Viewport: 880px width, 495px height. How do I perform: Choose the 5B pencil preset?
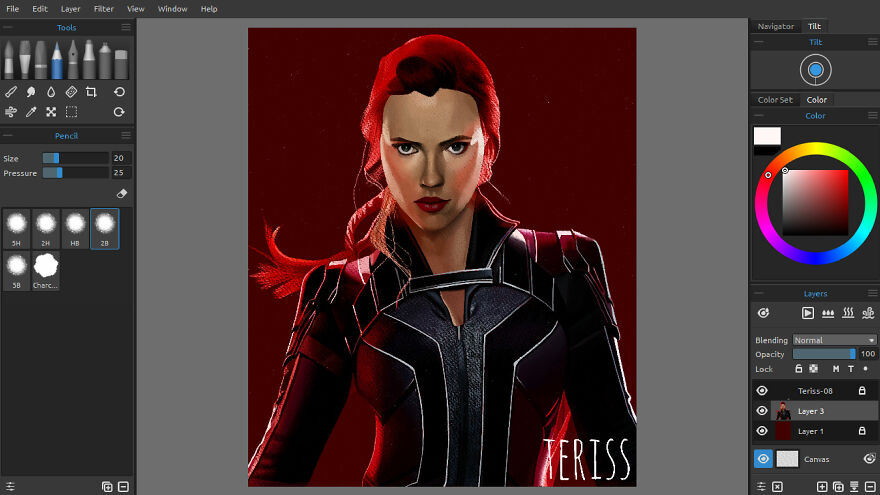click(16, 271)
